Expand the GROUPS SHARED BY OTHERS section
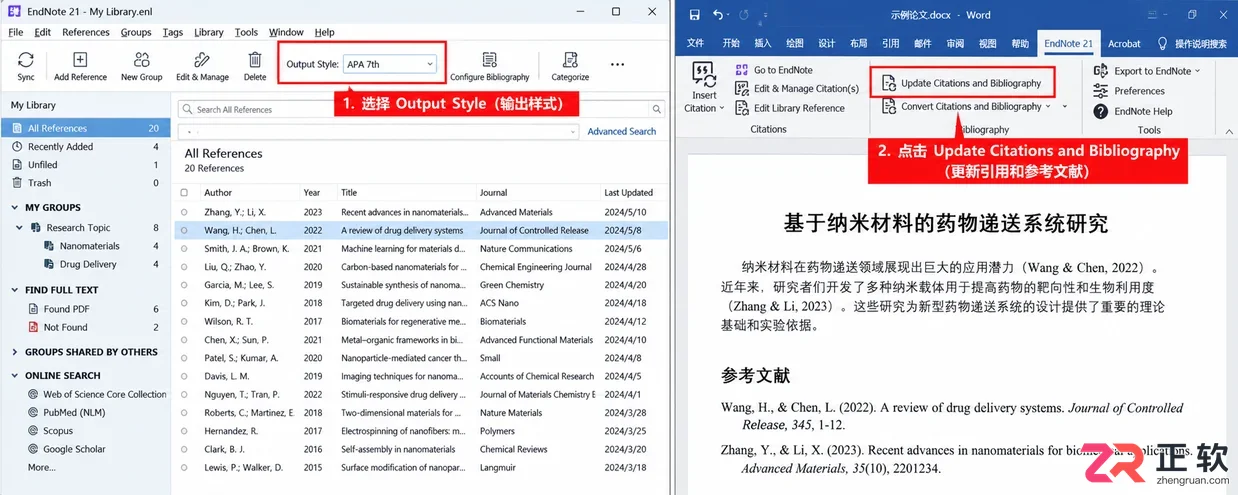 [x=16, y=352]
